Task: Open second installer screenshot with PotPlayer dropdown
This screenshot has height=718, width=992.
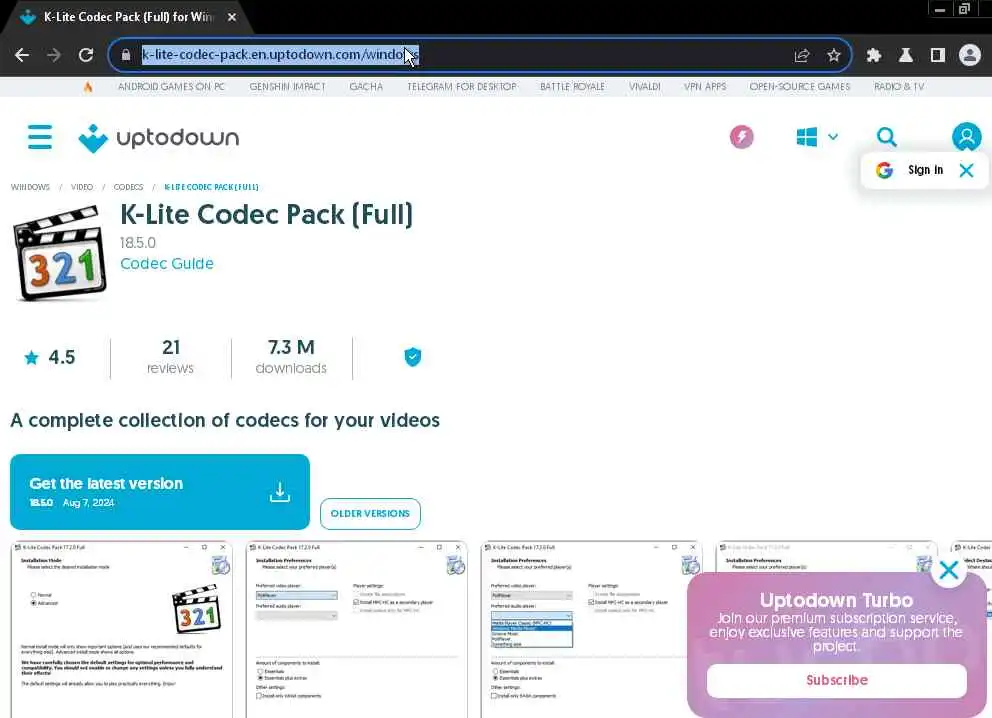Action: coord(357,629)
